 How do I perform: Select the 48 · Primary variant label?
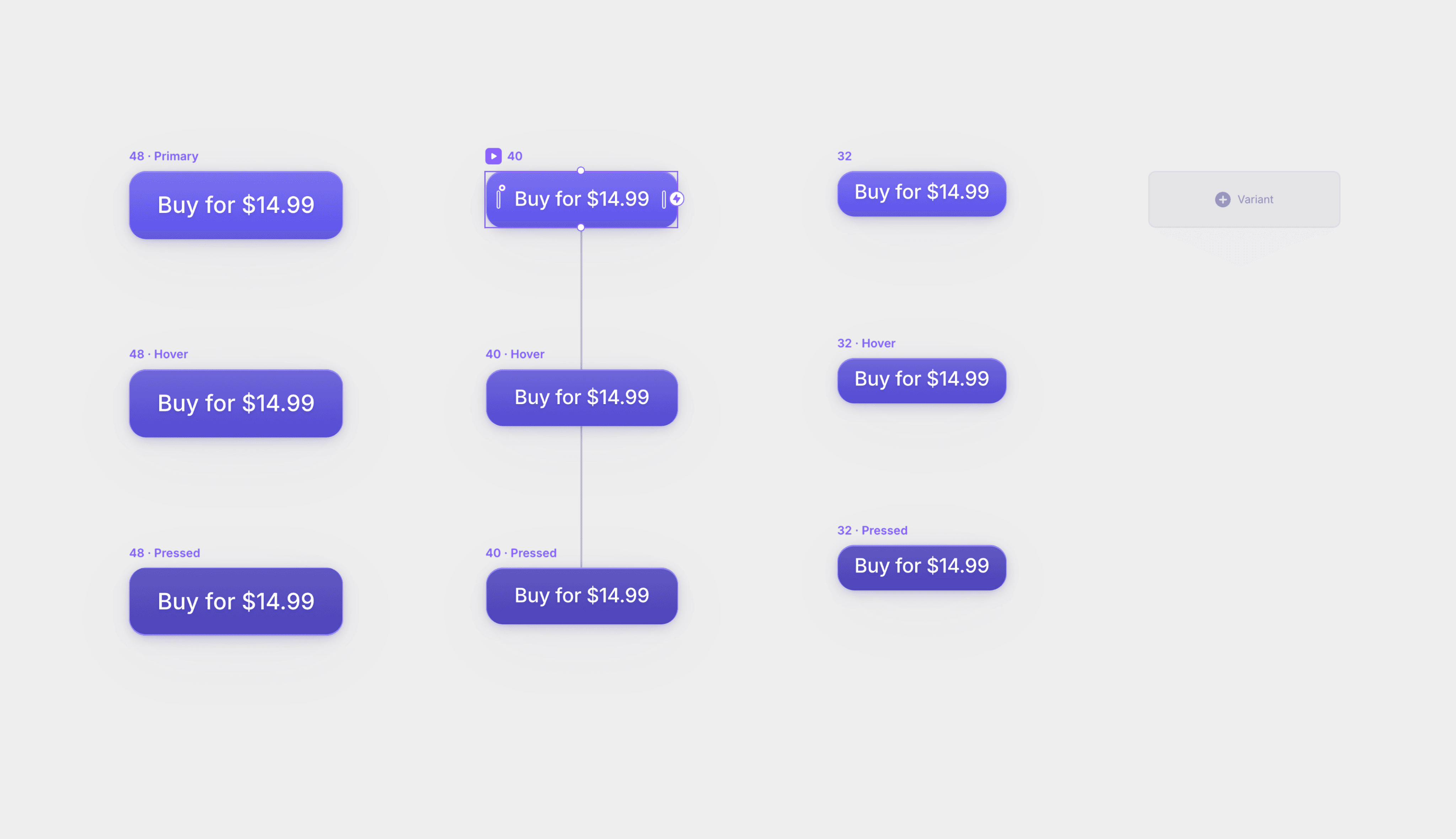(x=164, y=156)
